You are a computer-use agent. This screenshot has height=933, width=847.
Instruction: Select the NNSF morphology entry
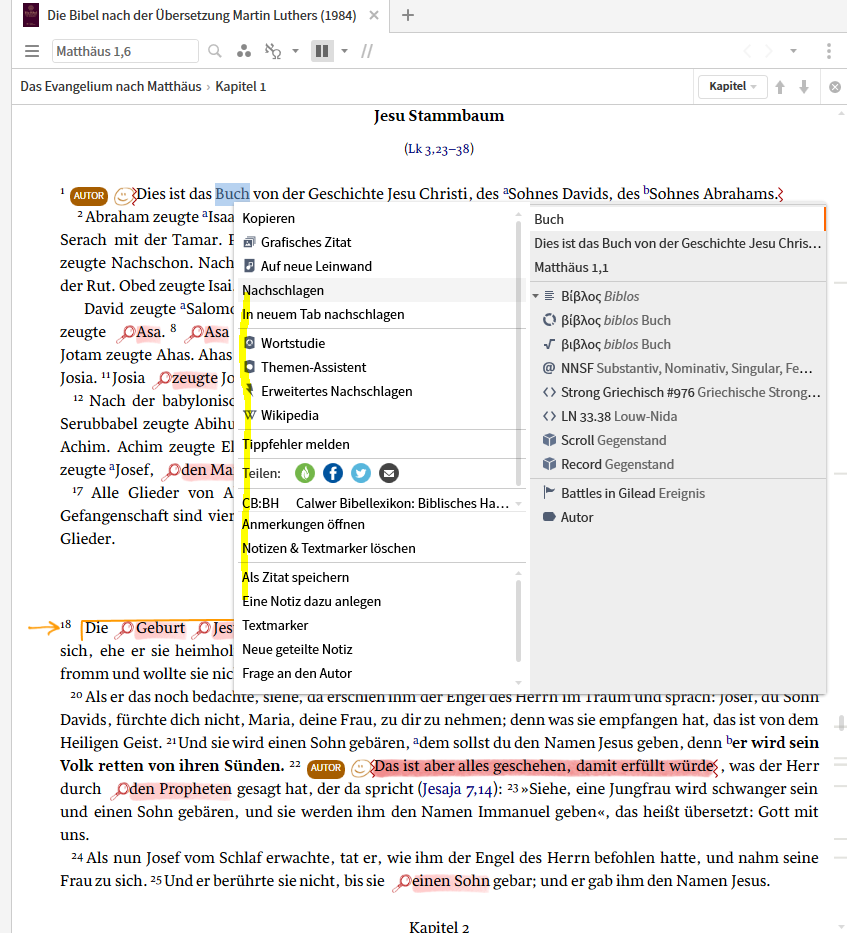tap(678, 368)
